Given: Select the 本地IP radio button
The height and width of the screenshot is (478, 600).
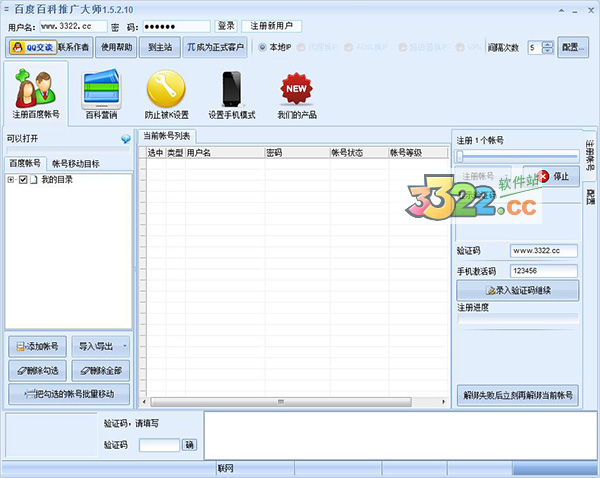Looking at the screenshot, I should click(262, 47).
